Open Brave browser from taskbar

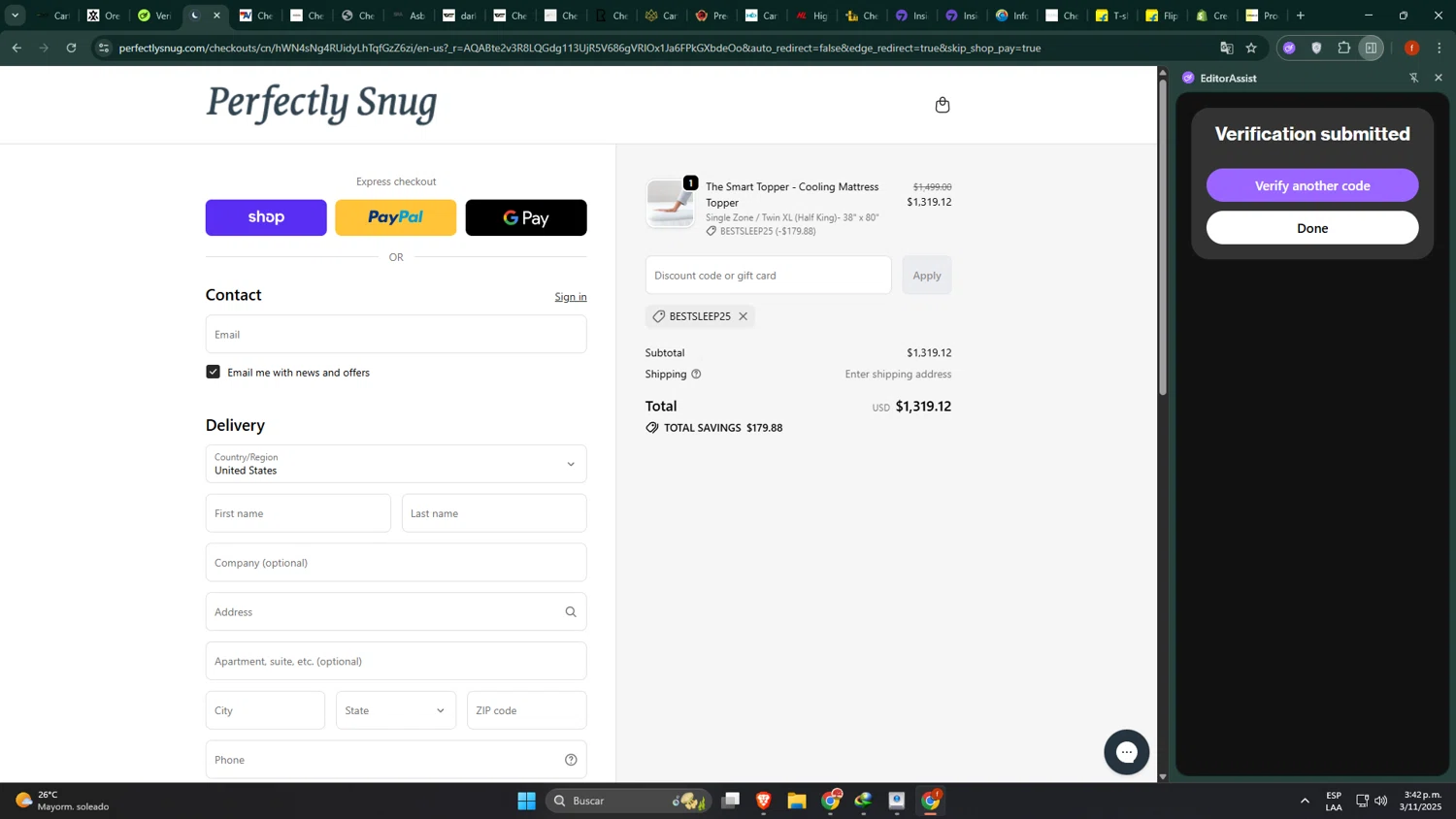764,801
